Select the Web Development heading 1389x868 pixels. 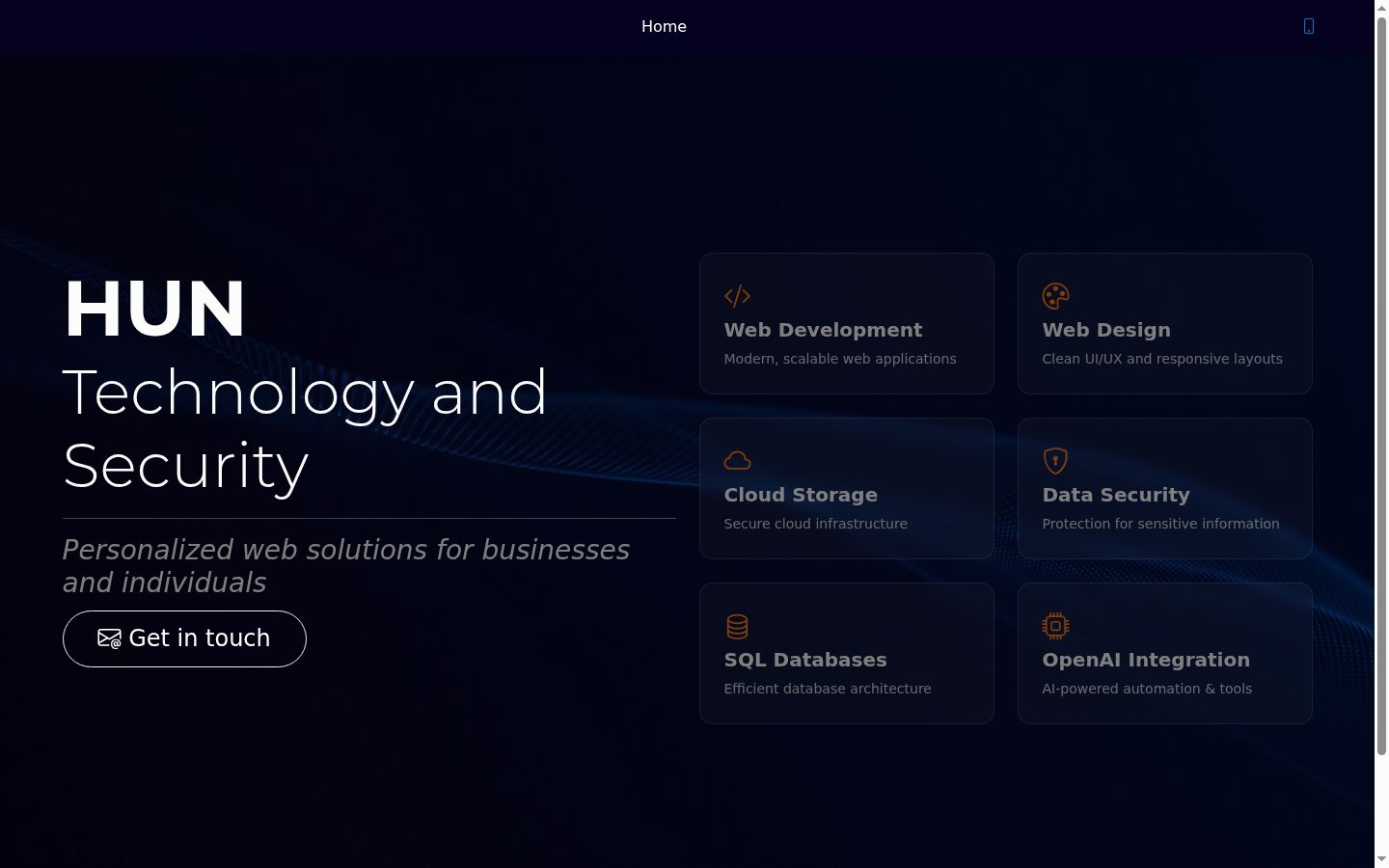[x=823, y=330]
